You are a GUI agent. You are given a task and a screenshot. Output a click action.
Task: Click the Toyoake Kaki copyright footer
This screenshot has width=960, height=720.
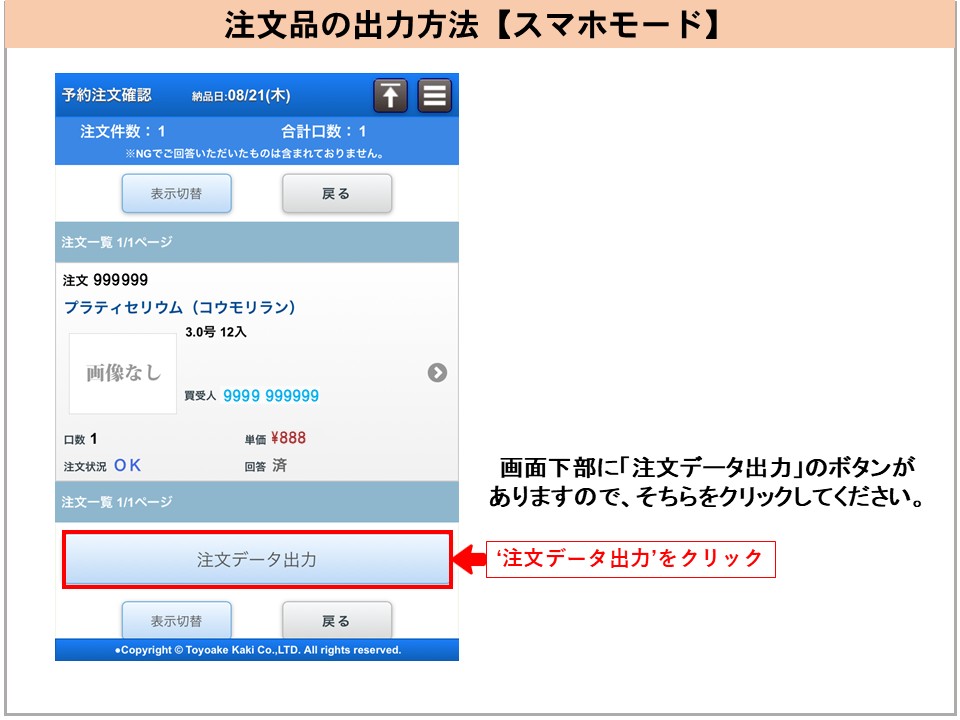point(257,650)
